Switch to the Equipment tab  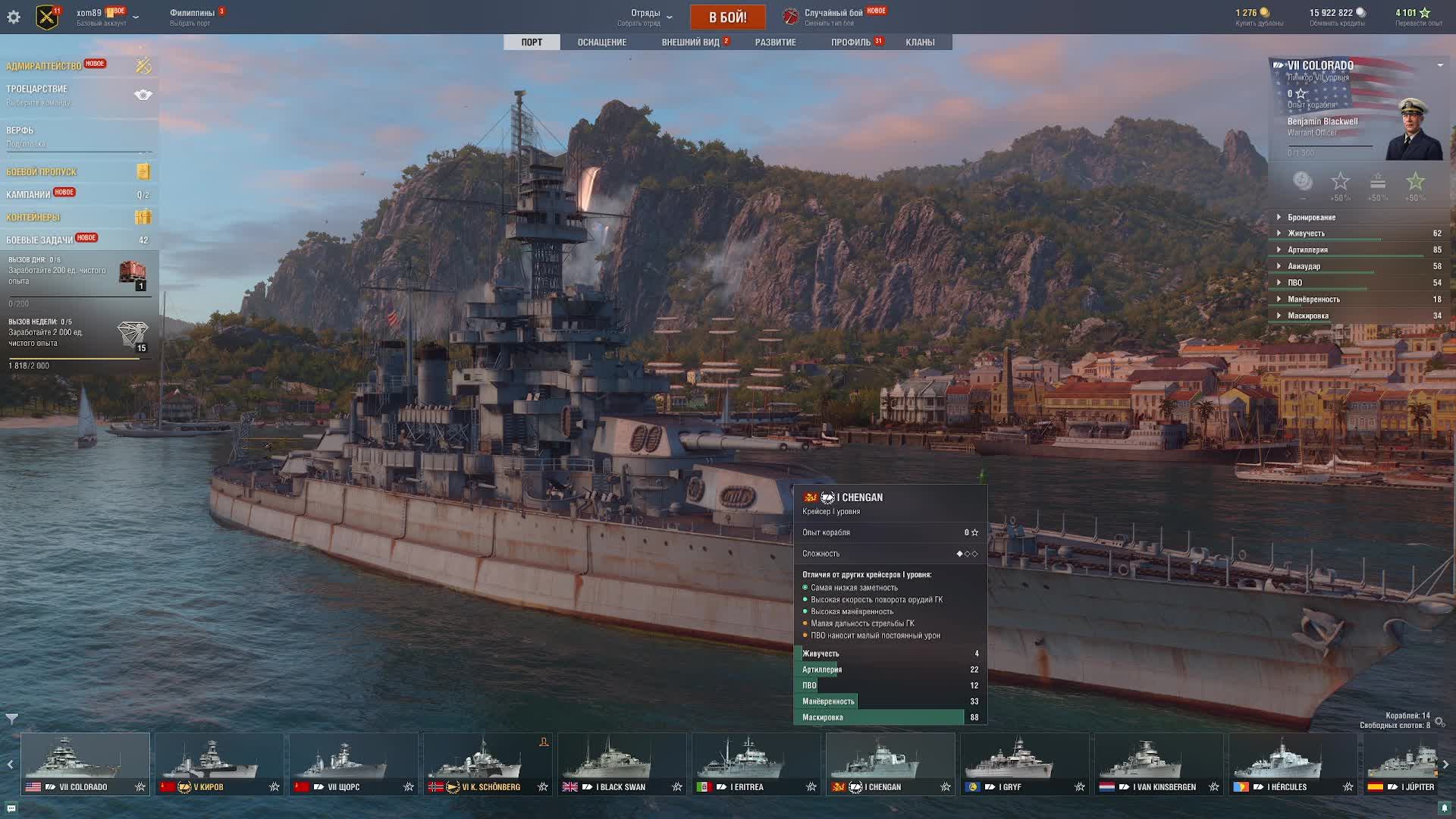coord(601,42)
